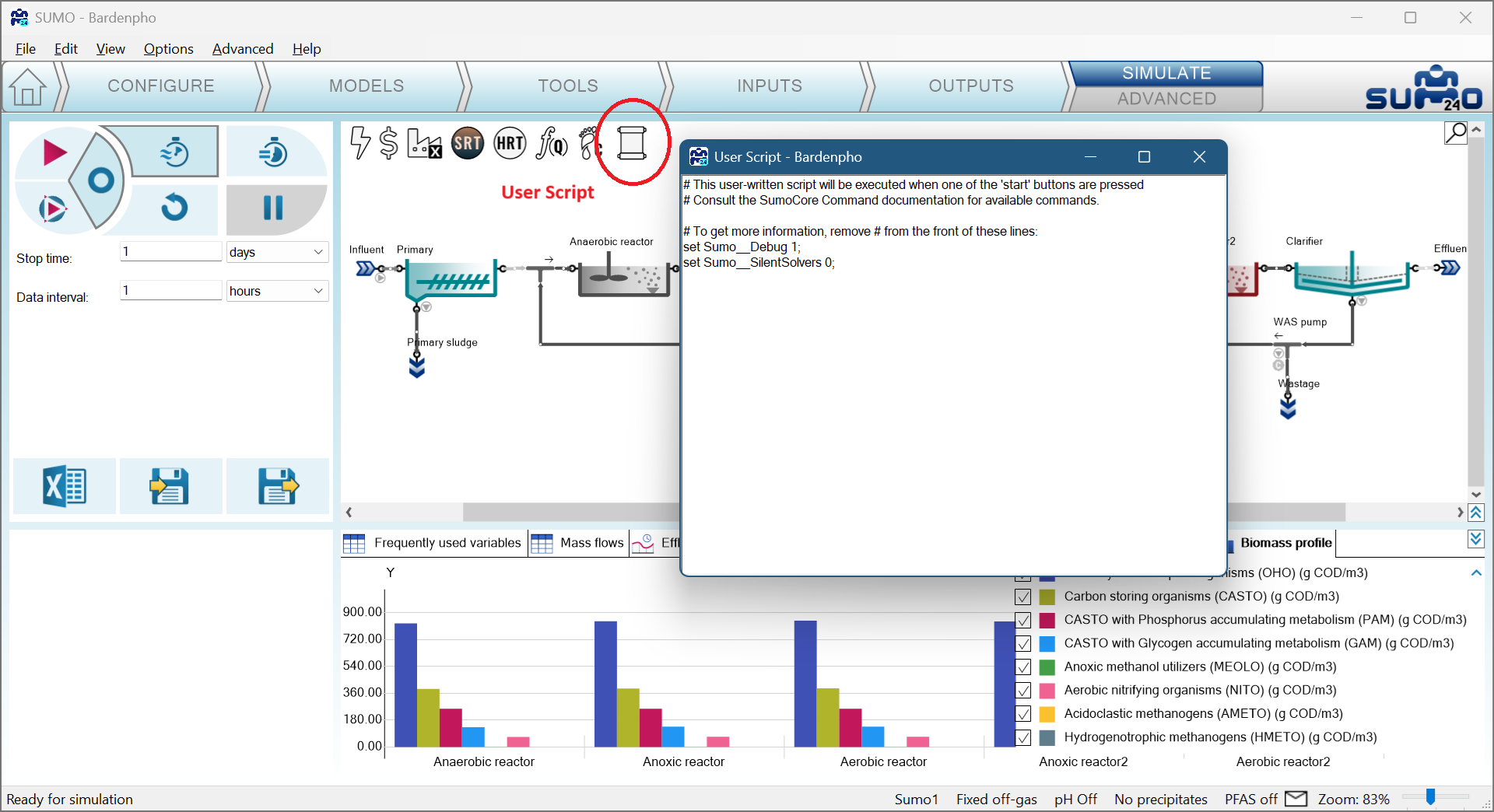The height and width of the screenshot is (812, 1494).
Task: Click the Excel export icon
Action: coord(64,487)
